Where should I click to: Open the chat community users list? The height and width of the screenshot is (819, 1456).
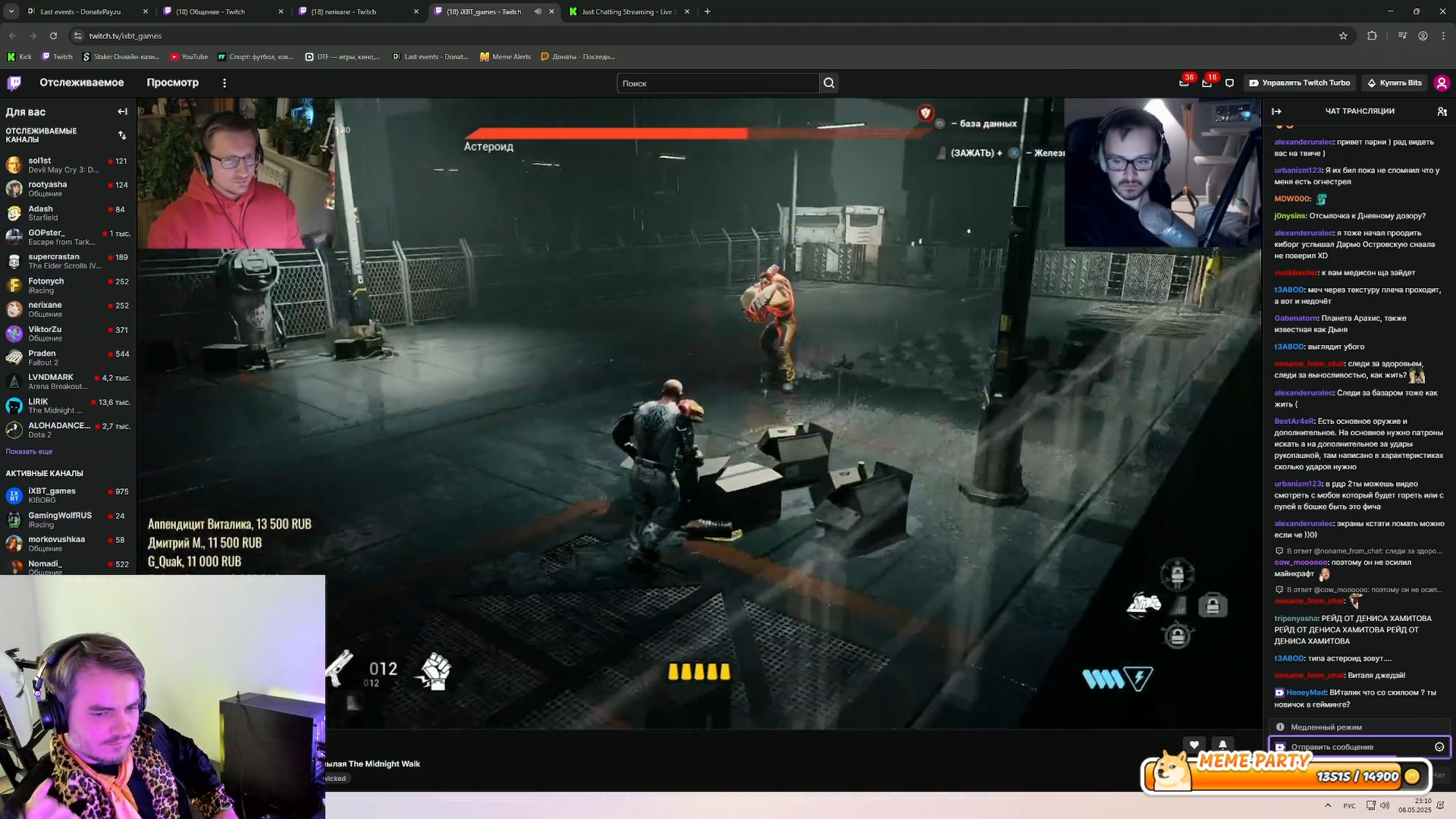pyautogui.click(x=1442, y=111)
